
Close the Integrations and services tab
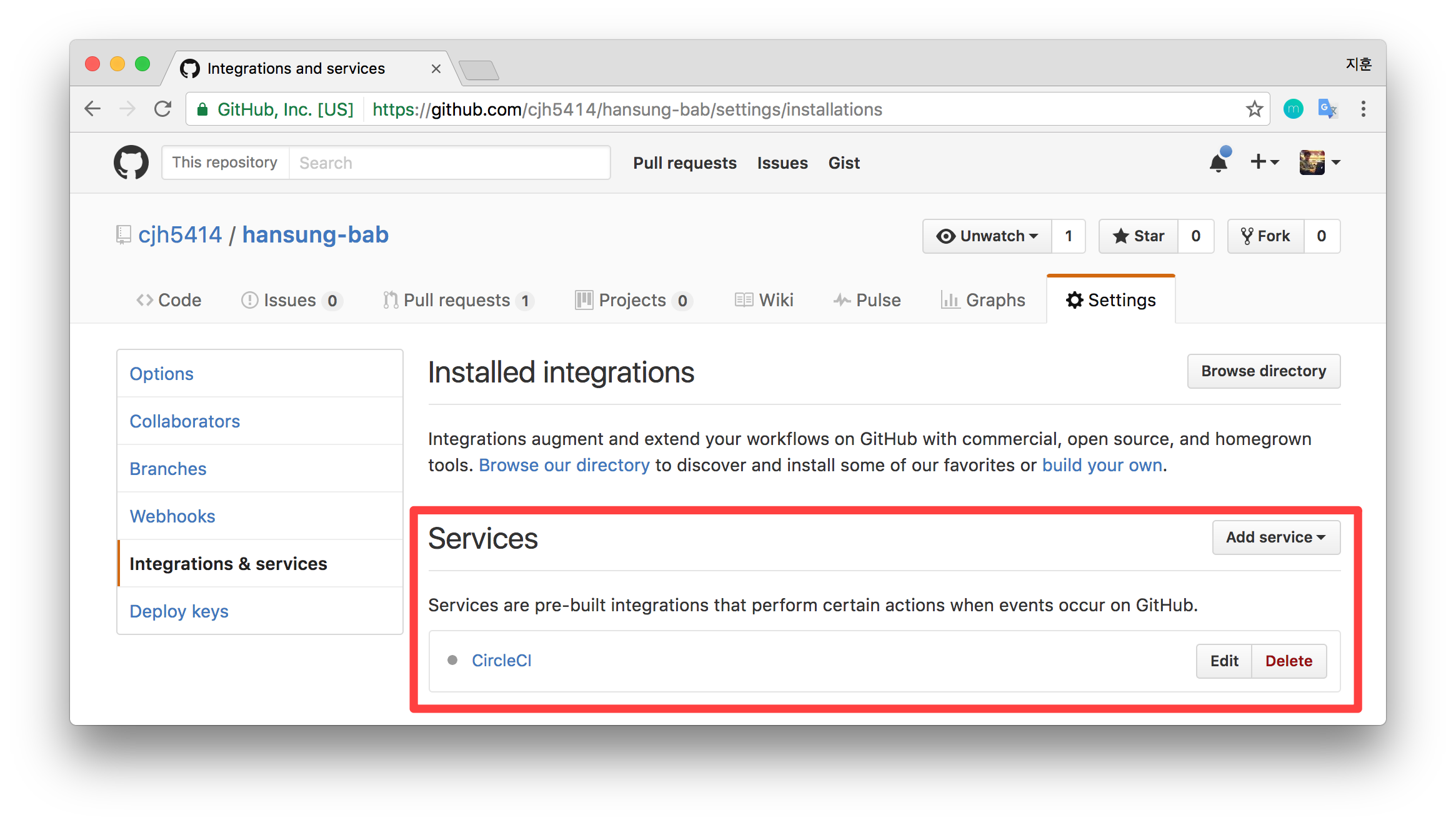pyautogui.click(x=436, y=69)
